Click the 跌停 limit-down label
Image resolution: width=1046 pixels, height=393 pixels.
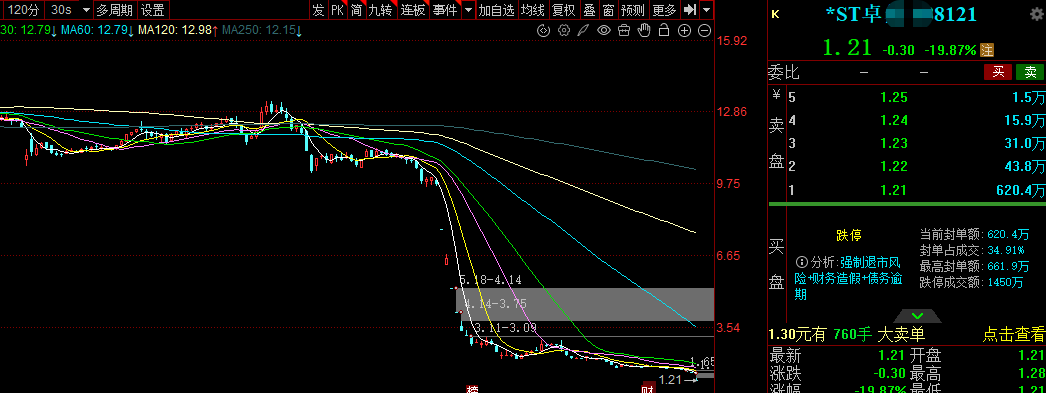point(849,236)
